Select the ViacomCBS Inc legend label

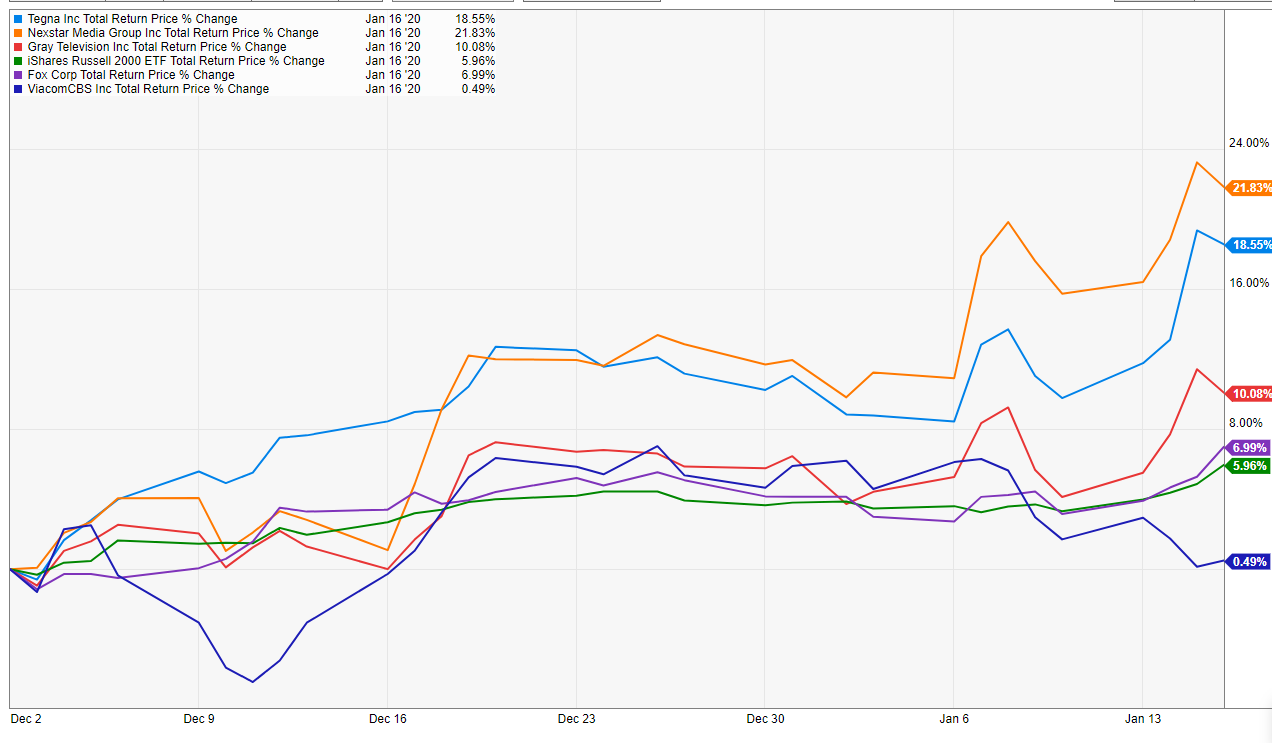(x=148, y=89)
